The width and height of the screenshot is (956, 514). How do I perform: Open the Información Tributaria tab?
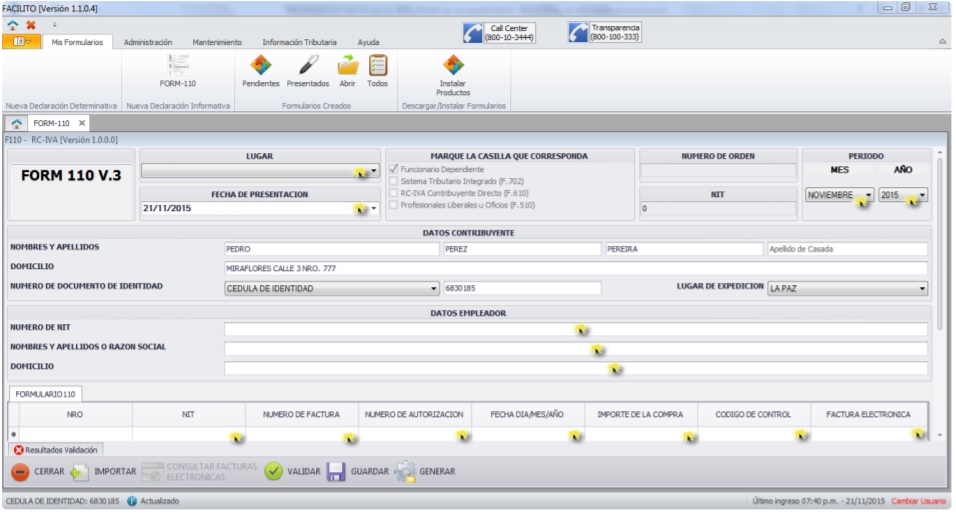pos(299,43)
